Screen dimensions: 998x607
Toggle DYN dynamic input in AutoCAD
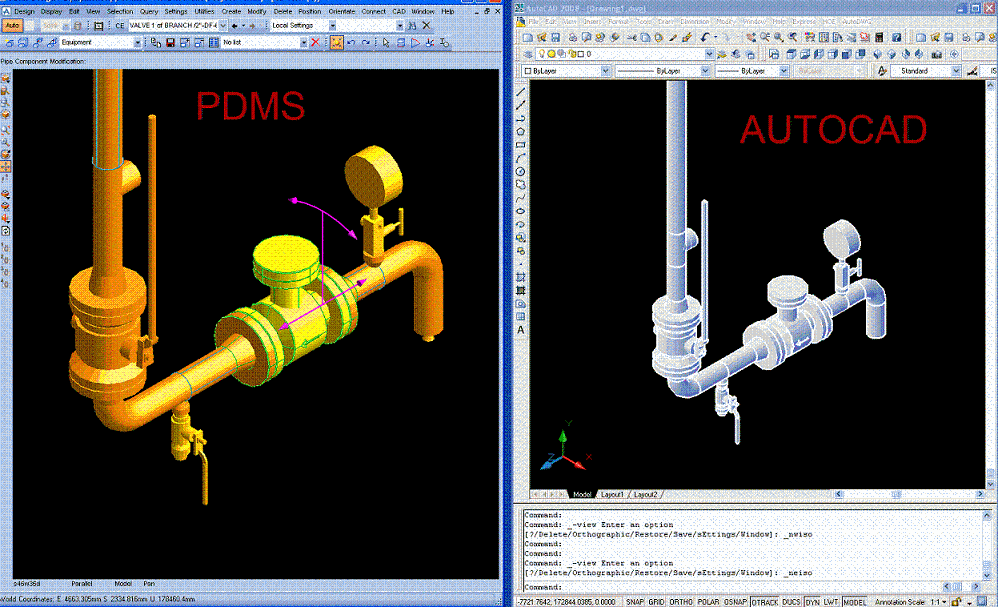(812, 602)
